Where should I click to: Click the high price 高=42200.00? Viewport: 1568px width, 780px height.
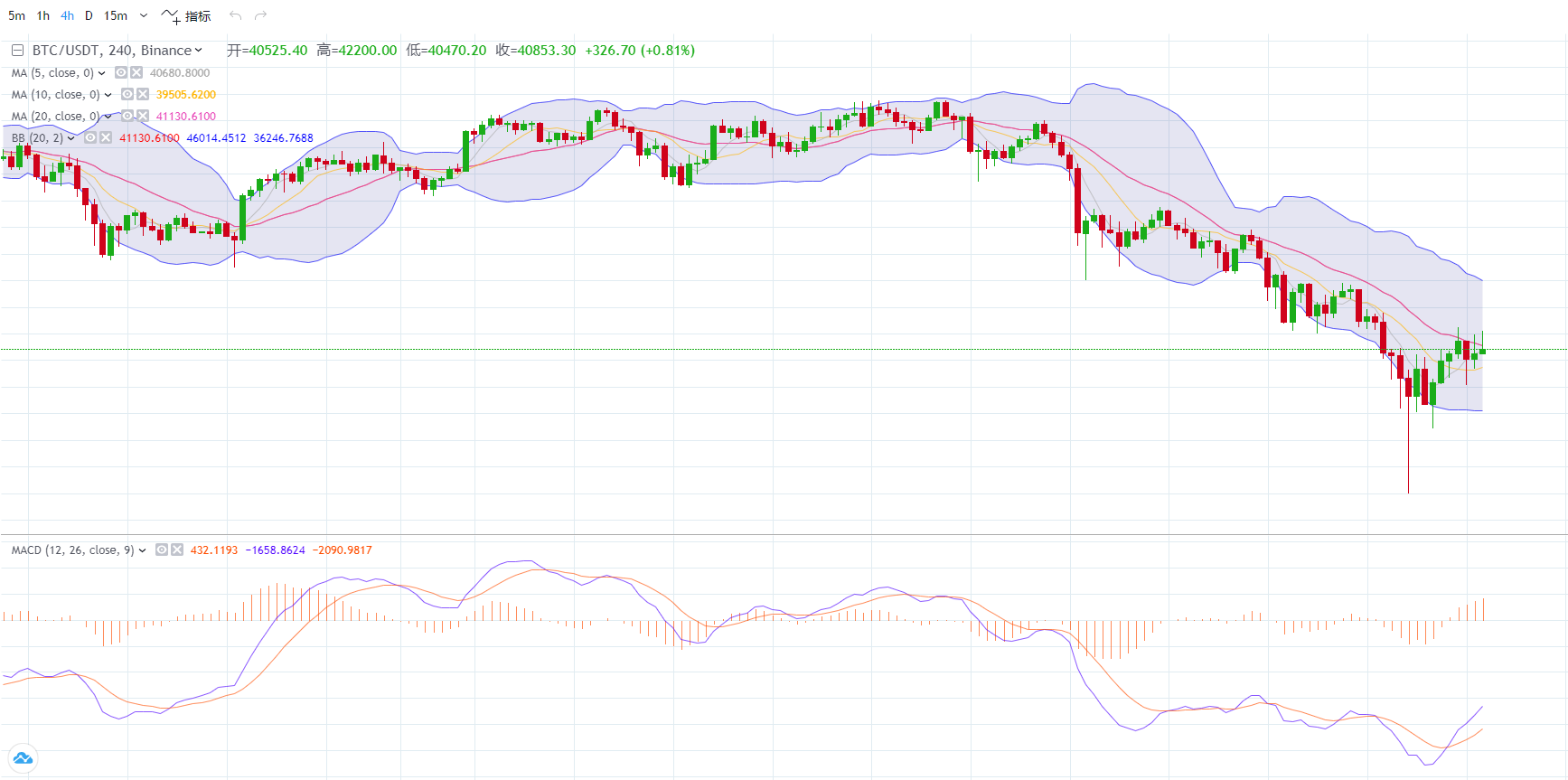(356, 51)
